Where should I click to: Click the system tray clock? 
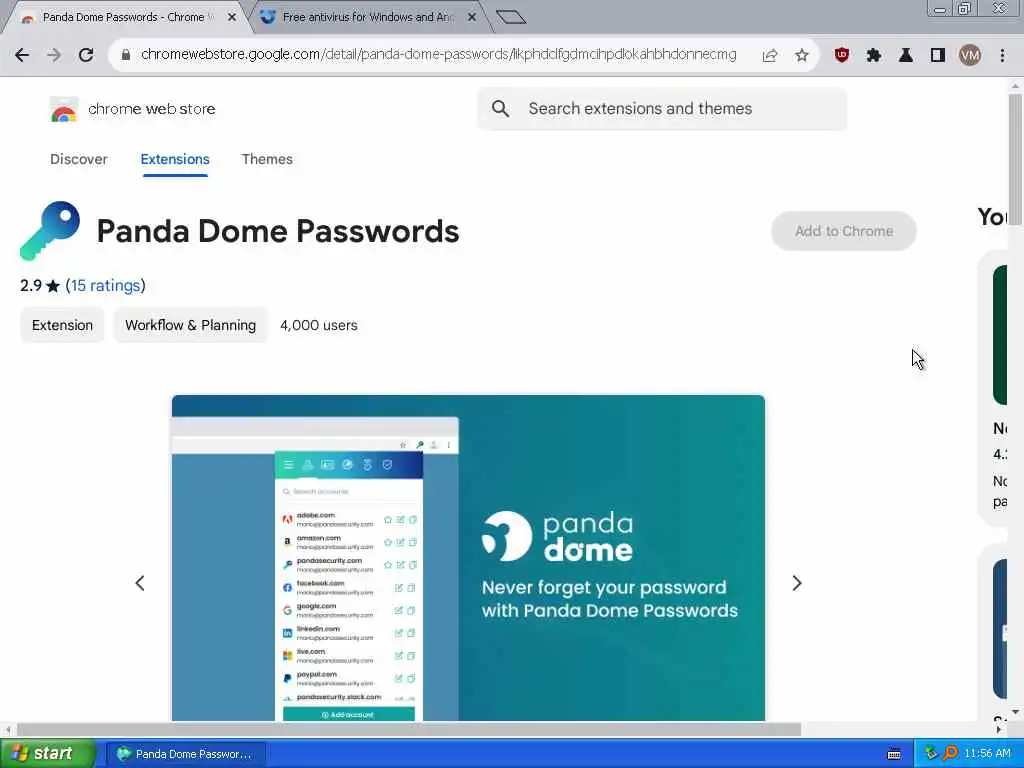987,754
